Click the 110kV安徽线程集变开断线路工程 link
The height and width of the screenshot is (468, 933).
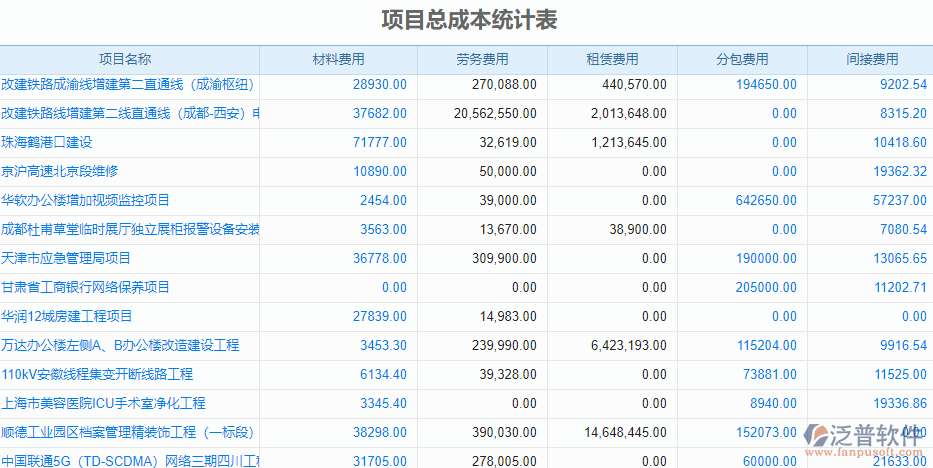pyautogui.click(x=97, y=375)
